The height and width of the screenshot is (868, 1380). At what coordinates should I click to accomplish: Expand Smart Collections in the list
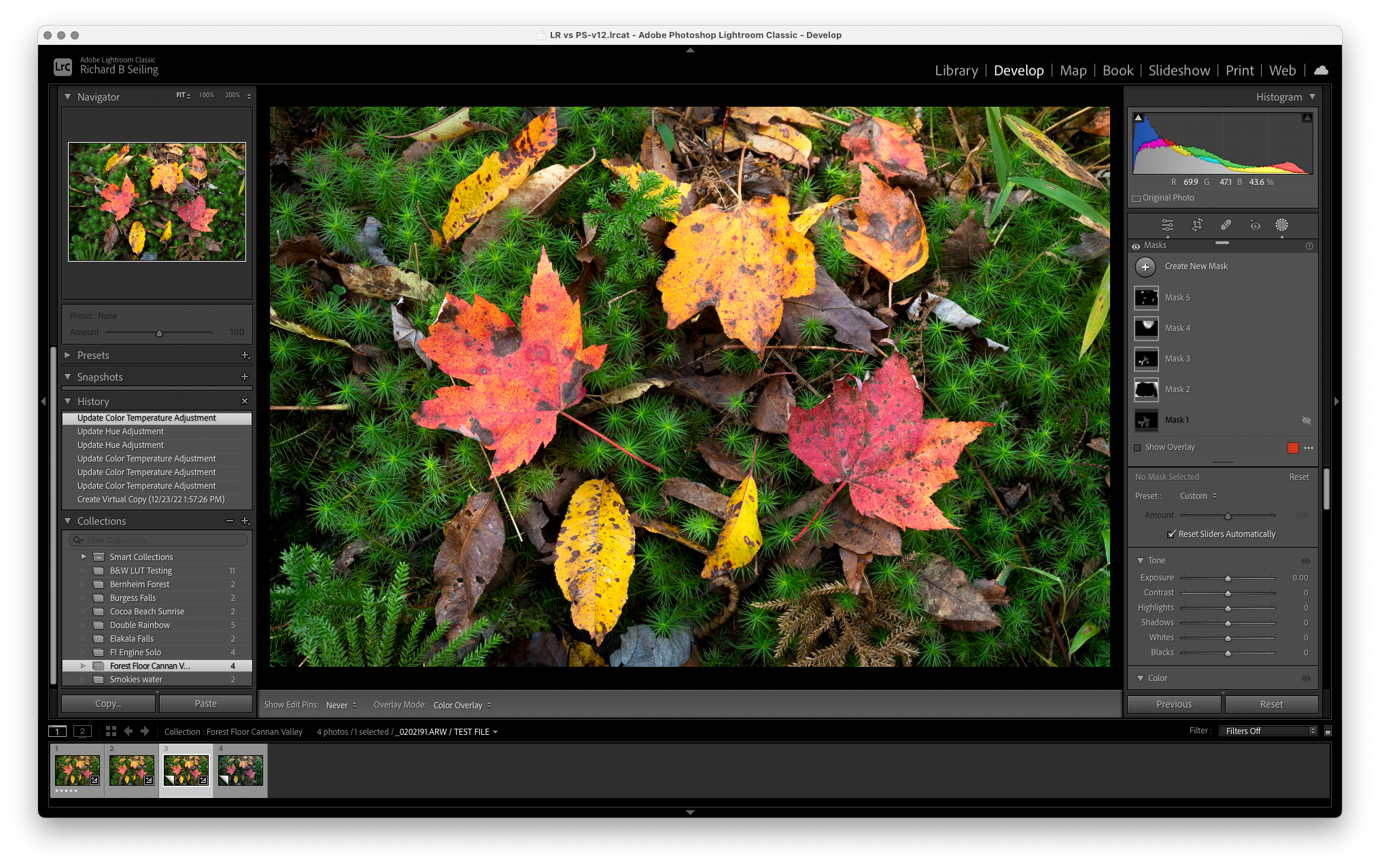(84, 557)
